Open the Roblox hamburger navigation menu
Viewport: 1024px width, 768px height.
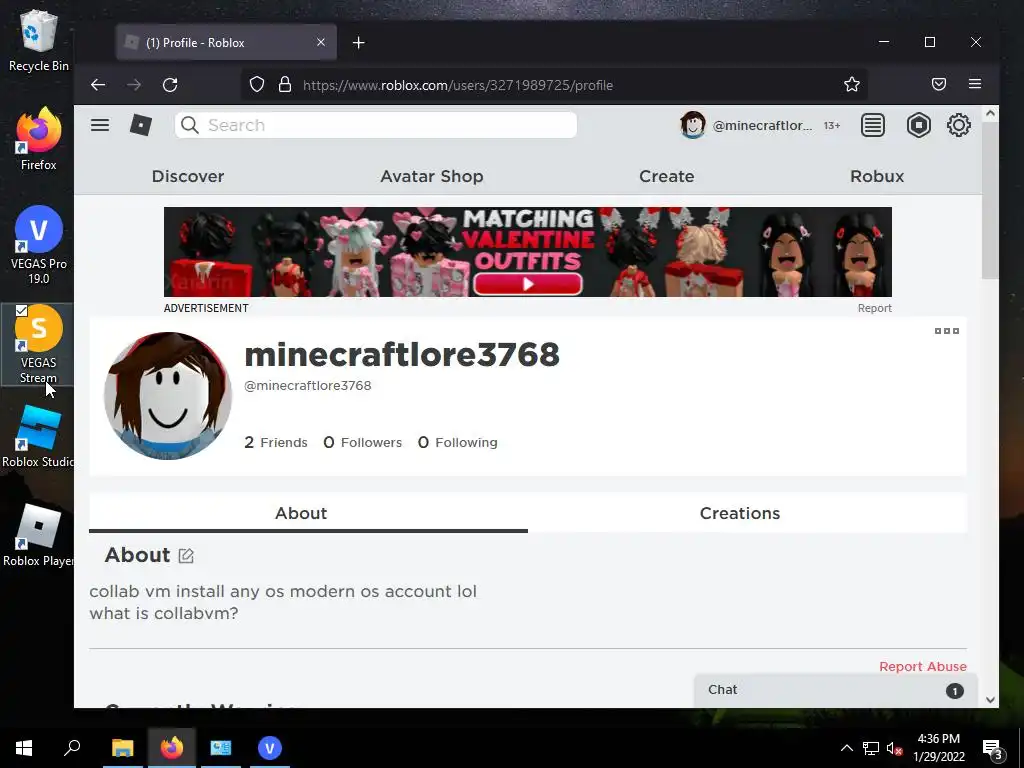(100, 125)
